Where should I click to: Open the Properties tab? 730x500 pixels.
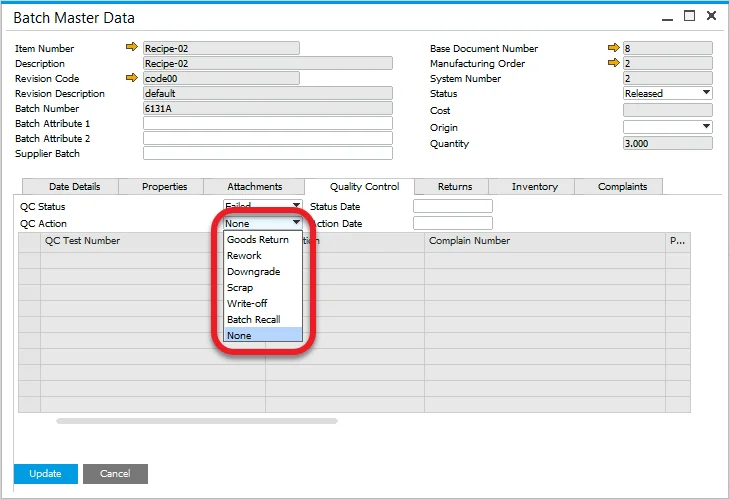pyautogui.click(x=164, y=187)
